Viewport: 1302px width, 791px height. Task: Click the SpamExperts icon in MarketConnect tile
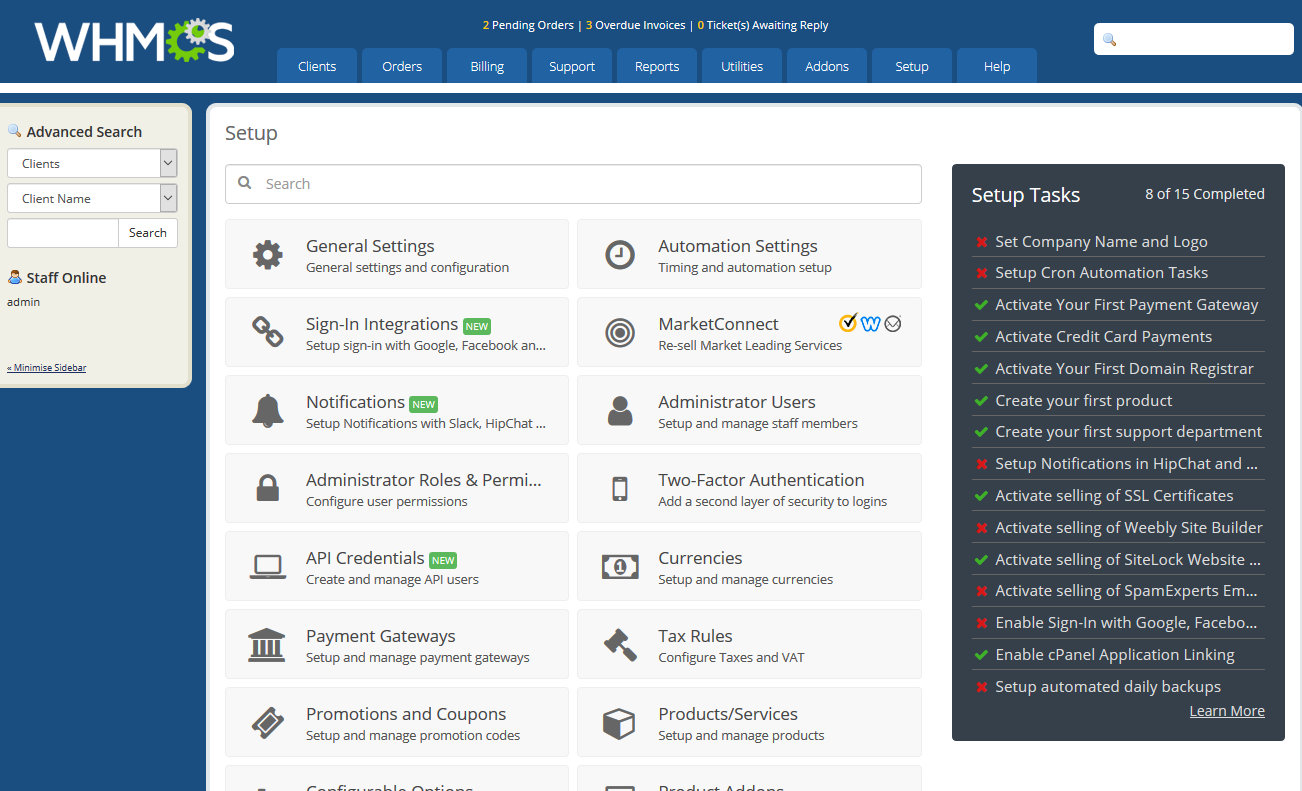click(893, 323)
